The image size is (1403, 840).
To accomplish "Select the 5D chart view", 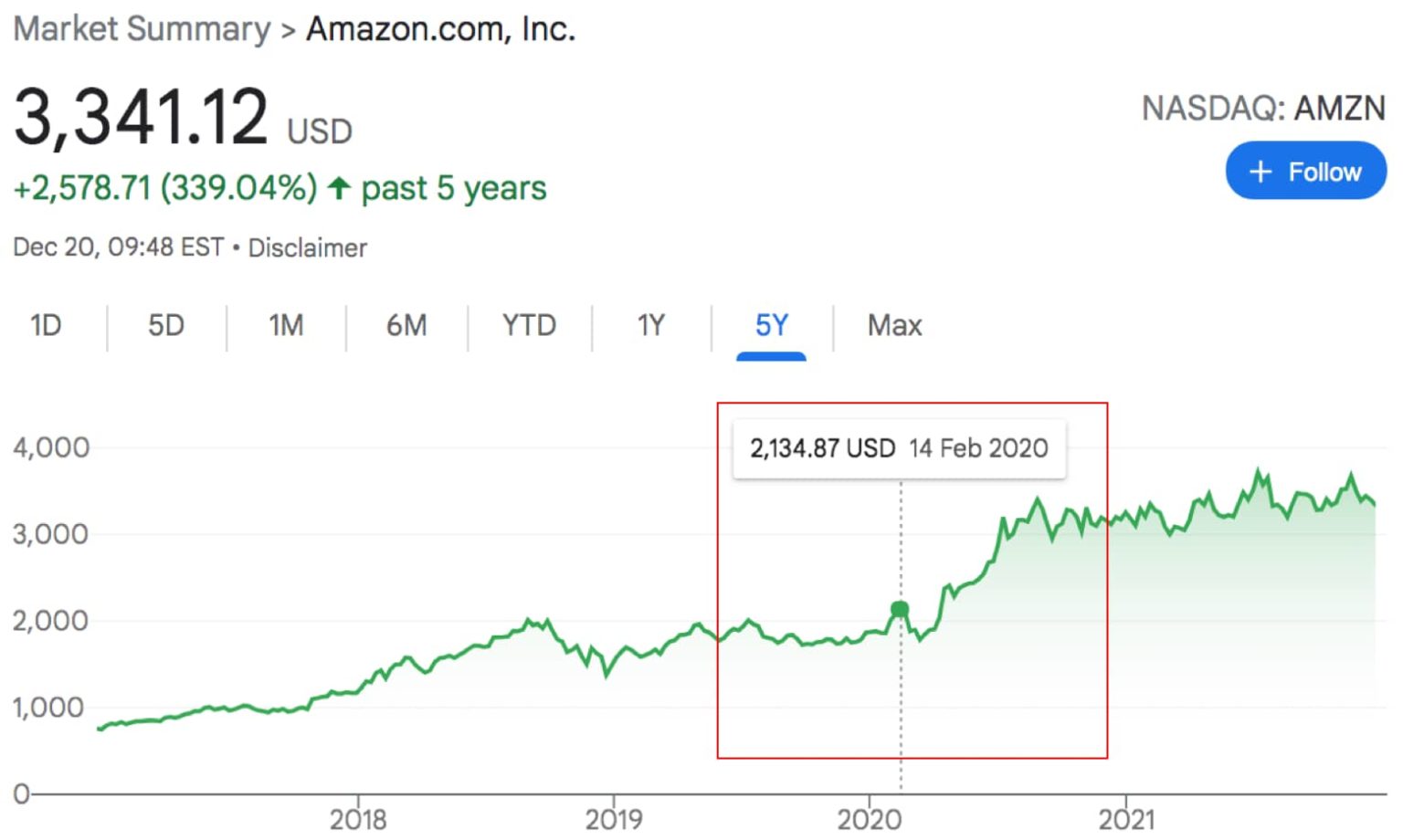I will [x=165, y=325].
